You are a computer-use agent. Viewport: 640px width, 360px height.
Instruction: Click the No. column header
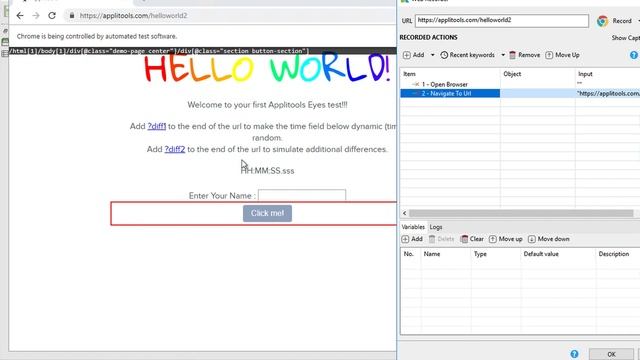click(x=409, y=254)
